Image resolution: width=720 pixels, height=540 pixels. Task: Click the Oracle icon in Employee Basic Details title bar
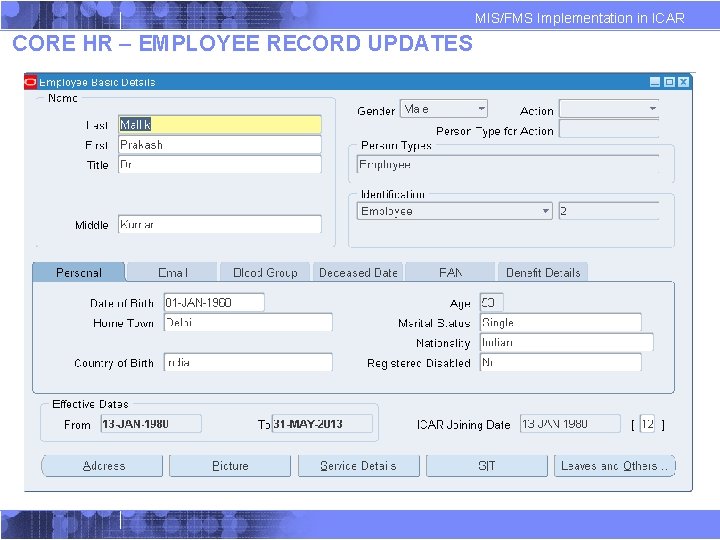pyautogui.click(x=30, y=82)
